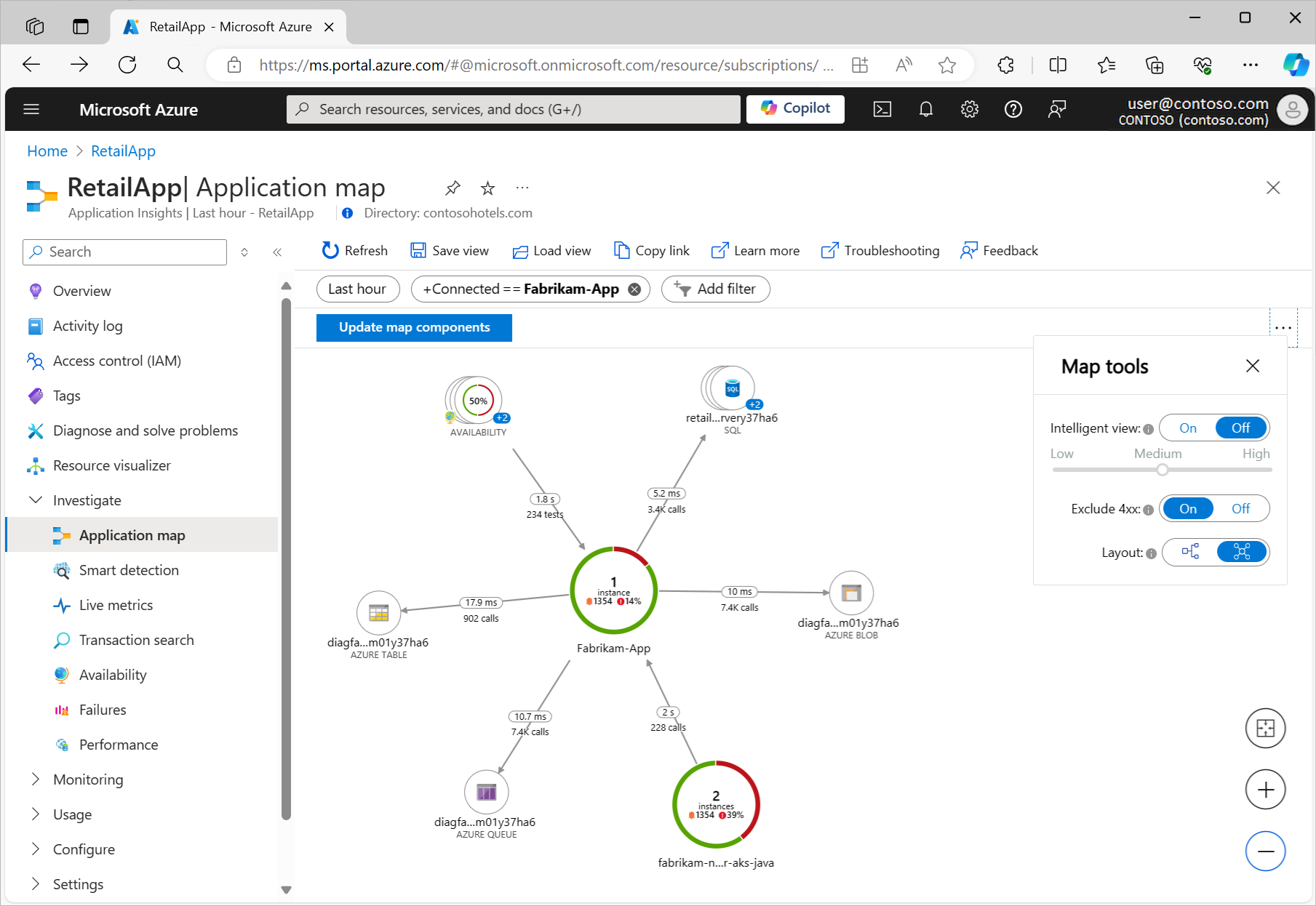
Task: Click the Intelligent view sensitivity slider
Action: point(1162,470)
